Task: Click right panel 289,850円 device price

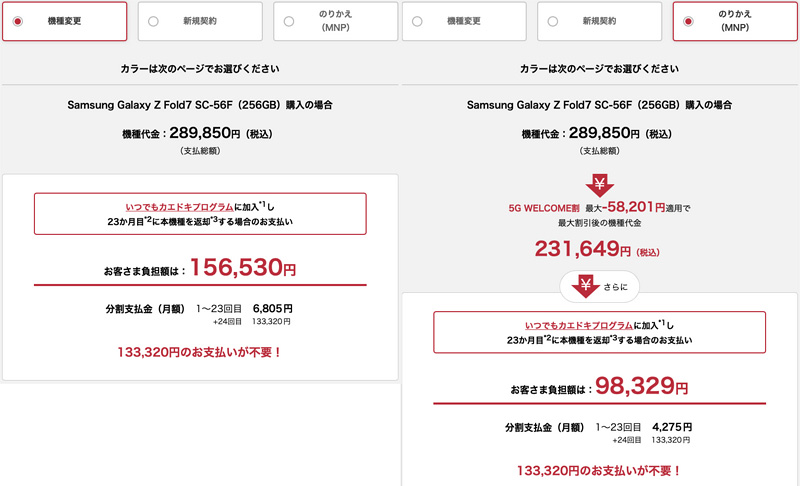Action: [604, 133]
